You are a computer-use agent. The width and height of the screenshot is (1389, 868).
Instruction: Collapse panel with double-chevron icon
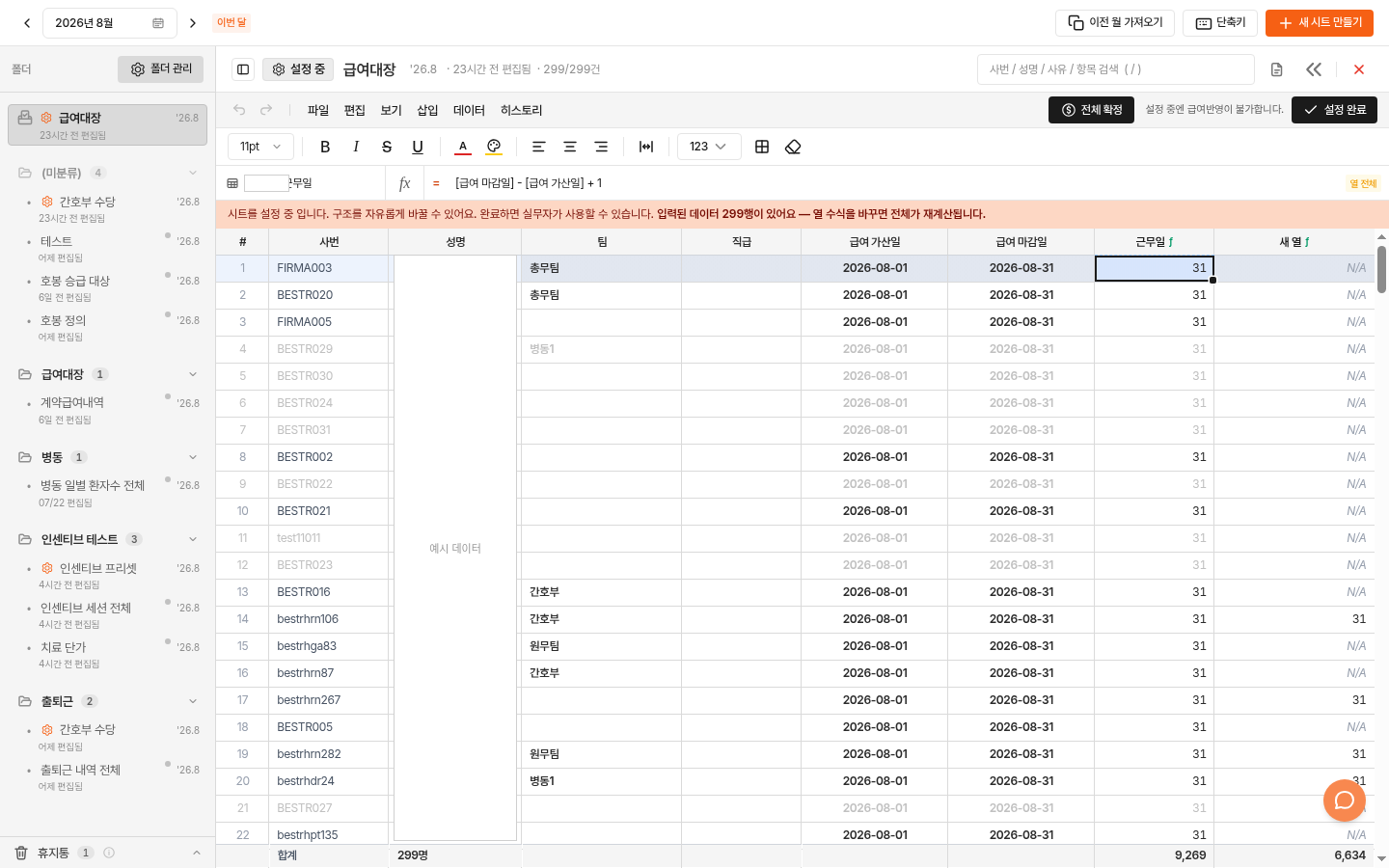point(1314,69)
